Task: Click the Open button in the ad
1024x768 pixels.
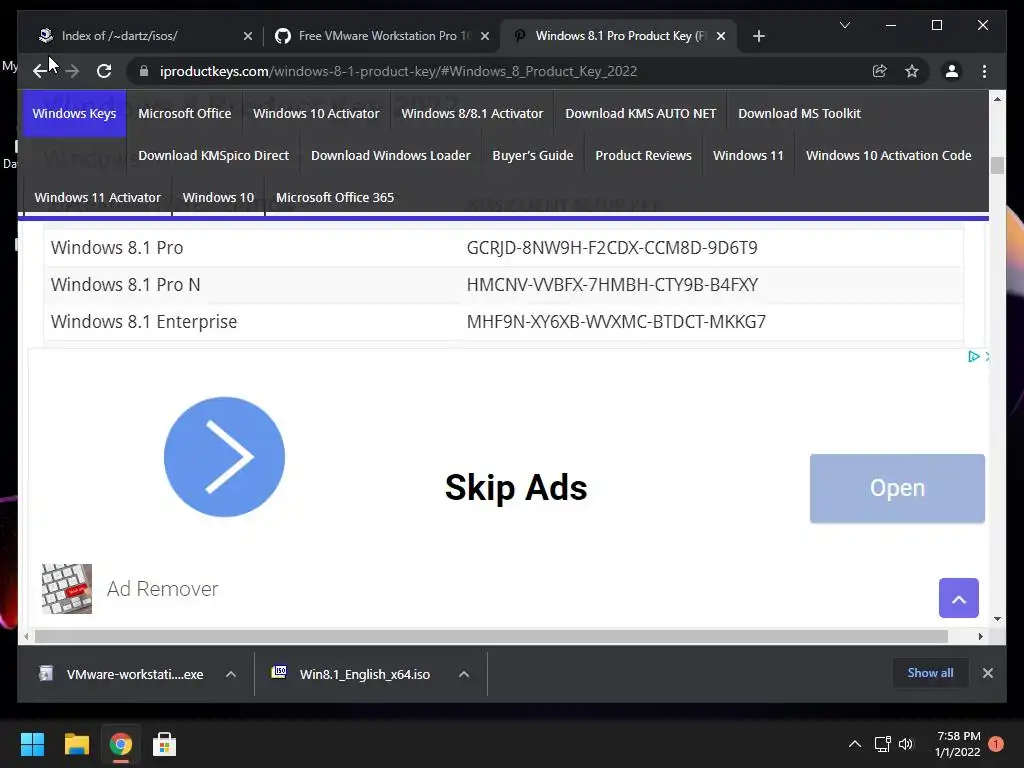Action: tap(897, 488)
